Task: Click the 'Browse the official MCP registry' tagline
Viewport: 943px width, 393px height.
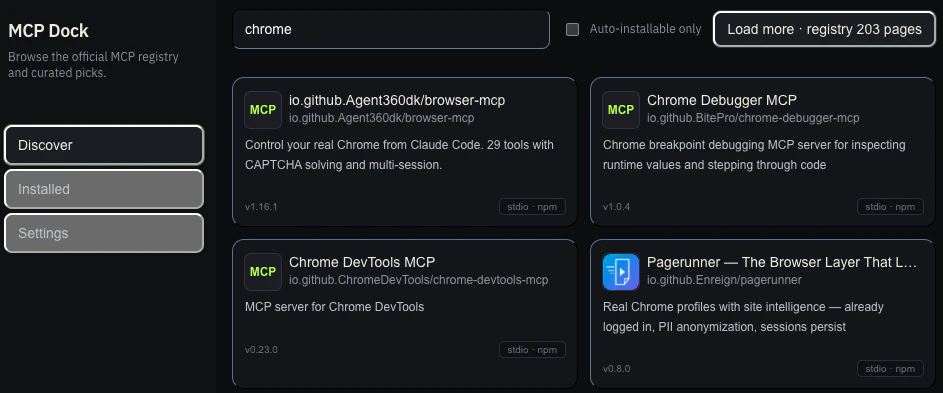Action: click(93, 65)
